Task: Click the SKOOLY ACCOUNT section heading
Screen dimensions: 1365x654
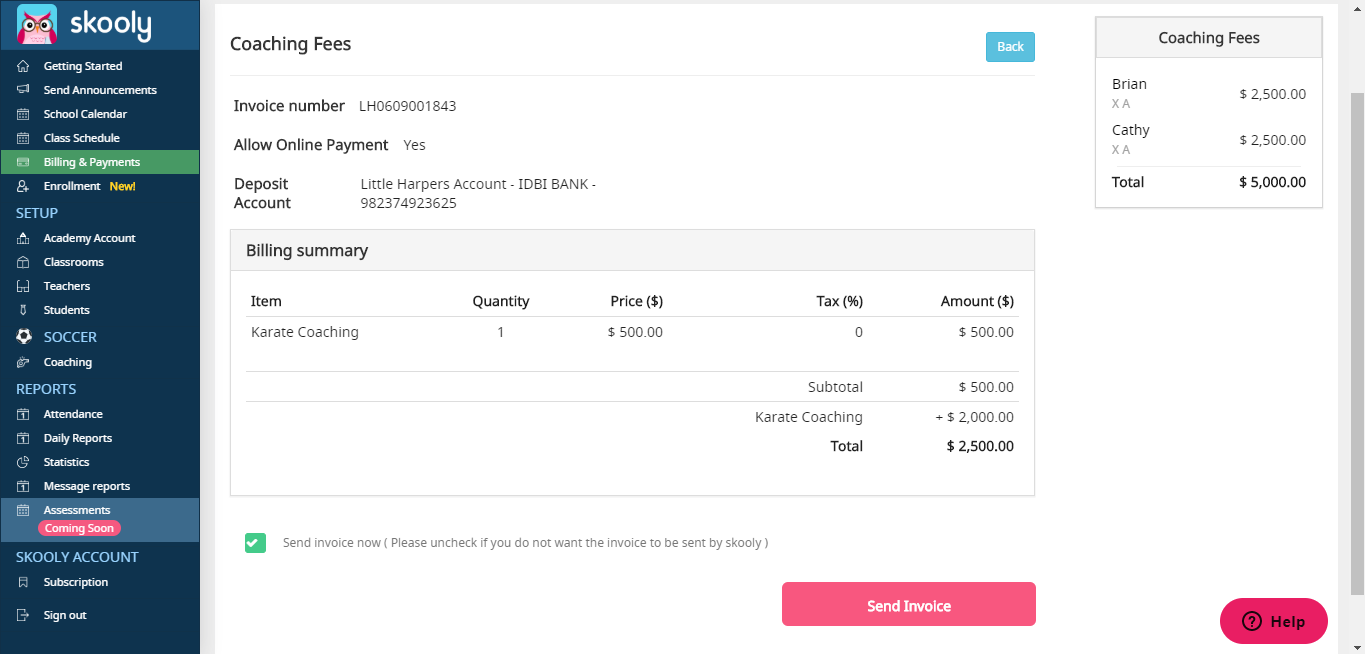Action: pyautogui.click(x=77, y=557)
